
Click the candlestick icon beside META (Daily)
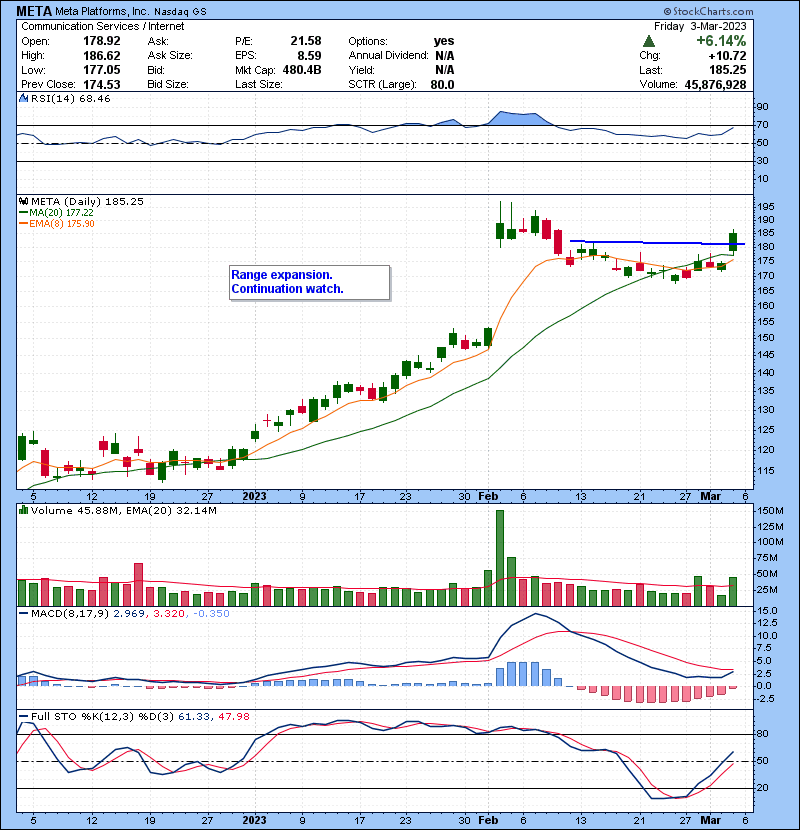click(23, 201)
